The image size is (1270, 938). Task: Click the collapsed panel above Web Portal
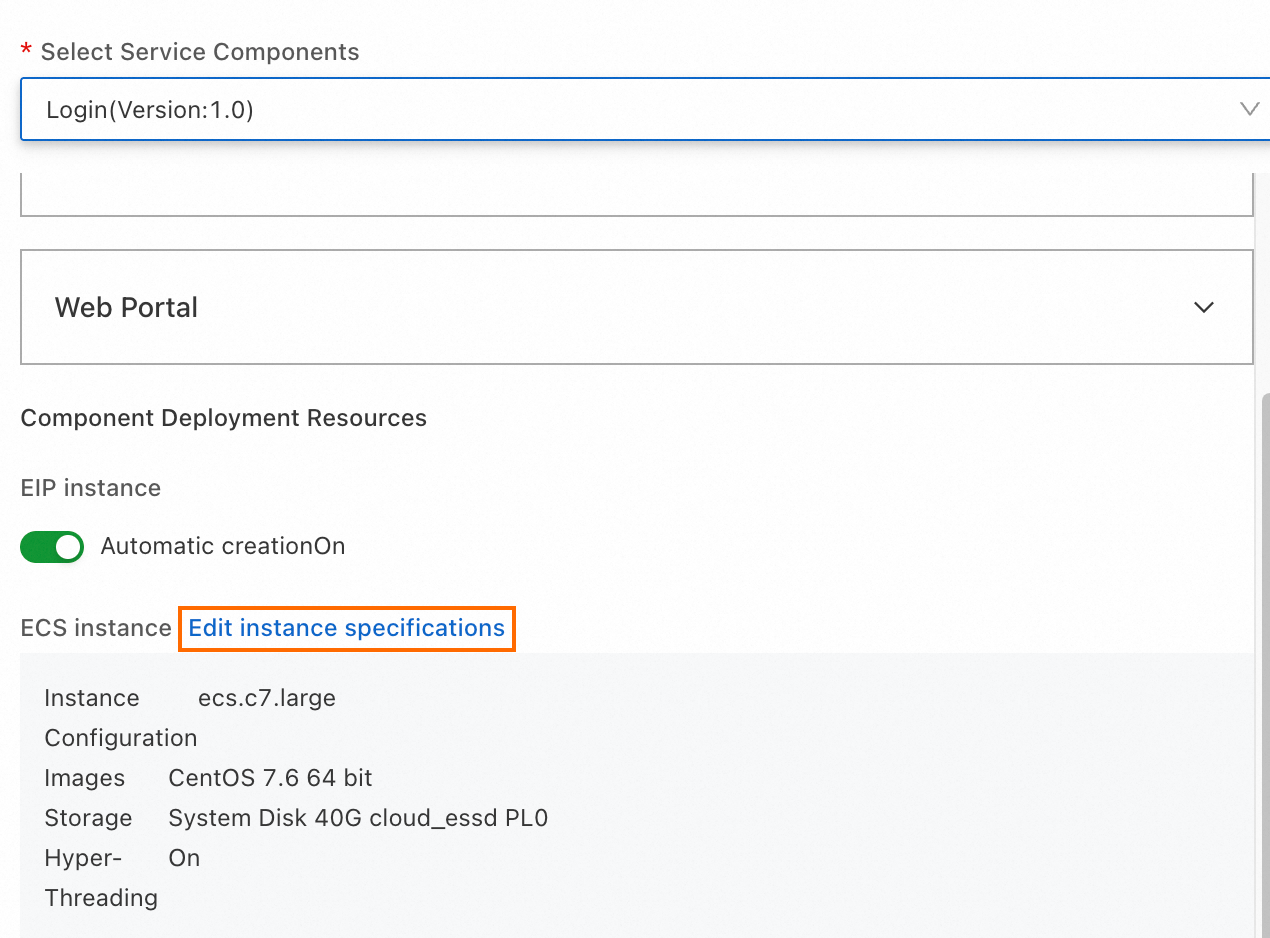(x=636, y=195)
